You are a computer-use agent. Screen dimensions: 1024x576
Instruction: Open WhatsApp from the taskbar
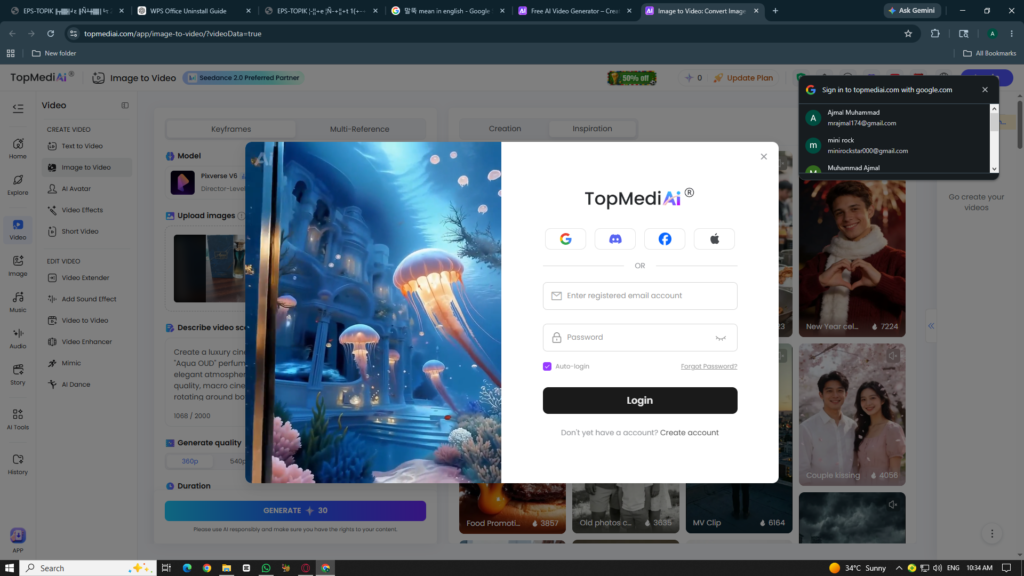tap(266, 568)
